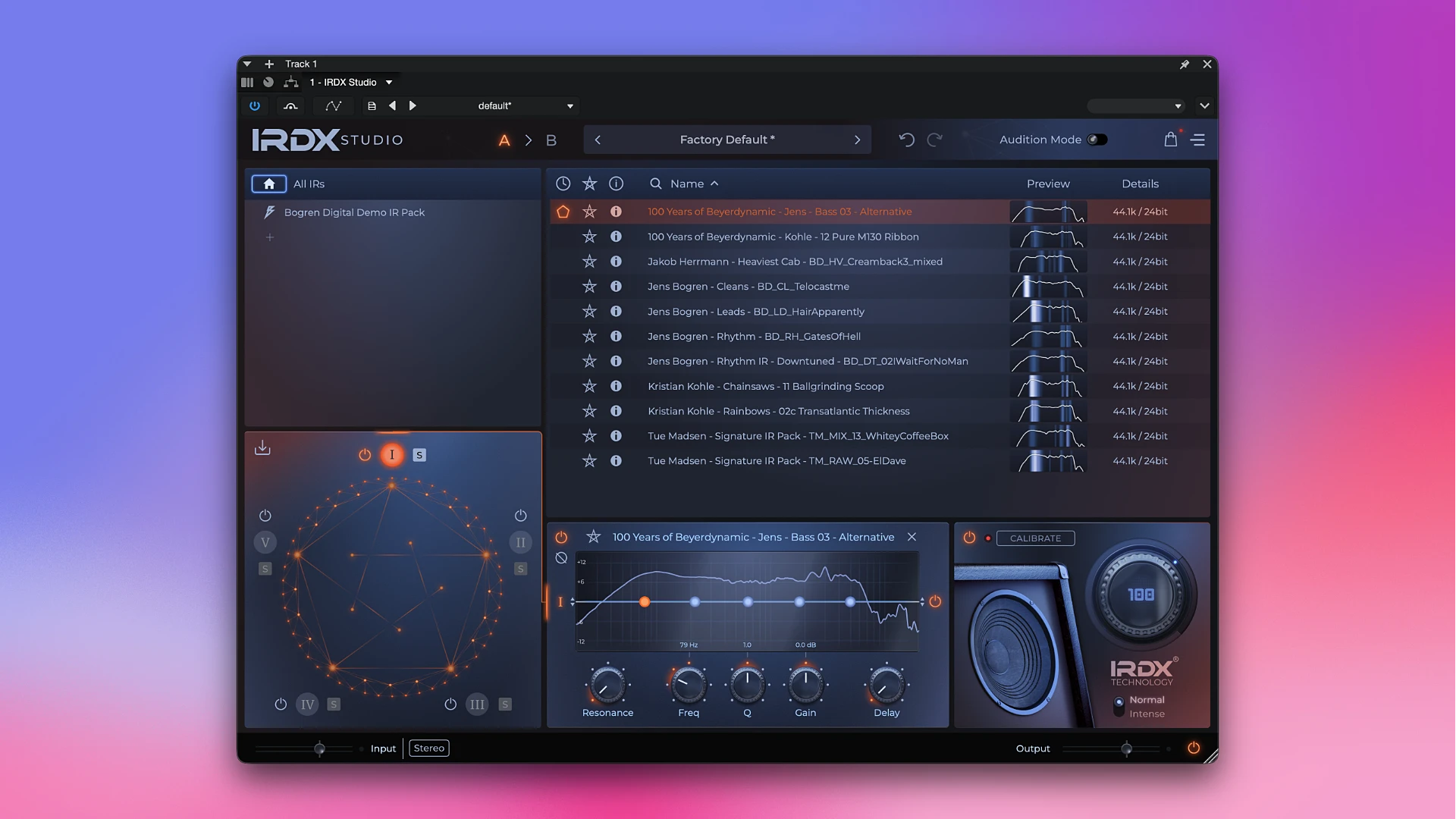Image resolution: width=1456 pixels, height=819 pixels.
Task: Click the phase invert icon in EQ editor
Action: point(561,558)
